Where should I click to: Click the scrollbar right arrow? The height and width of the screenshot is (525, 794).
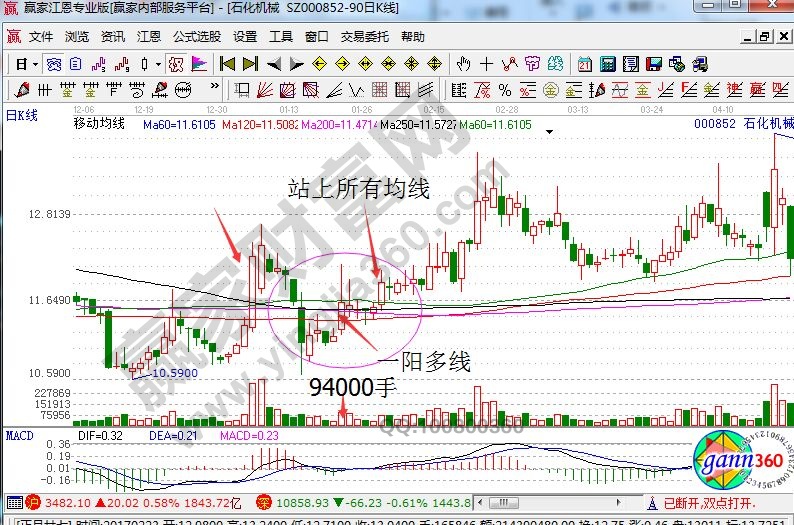coord(618,503)
